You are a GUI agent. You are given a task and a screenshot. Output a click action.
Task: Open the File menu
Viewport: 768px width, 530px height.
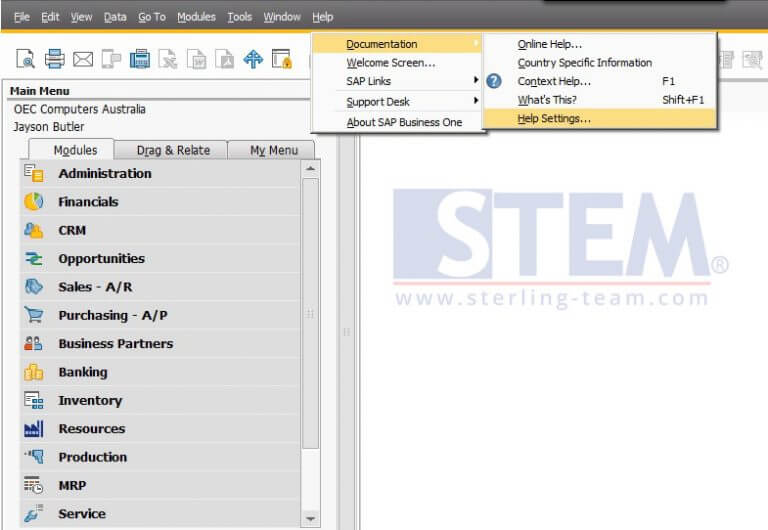[x=22, y=17]
